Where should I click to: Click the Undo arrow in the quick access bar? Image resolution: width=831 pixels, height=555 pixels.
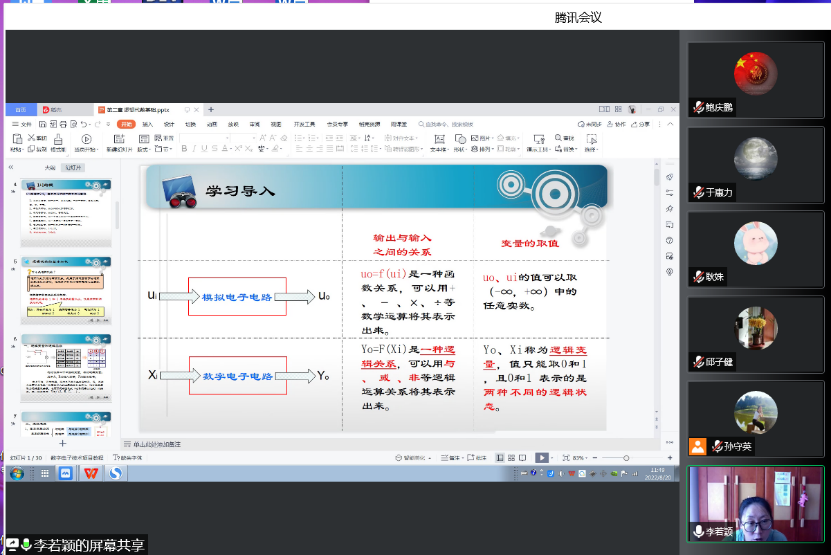point(86,125)
